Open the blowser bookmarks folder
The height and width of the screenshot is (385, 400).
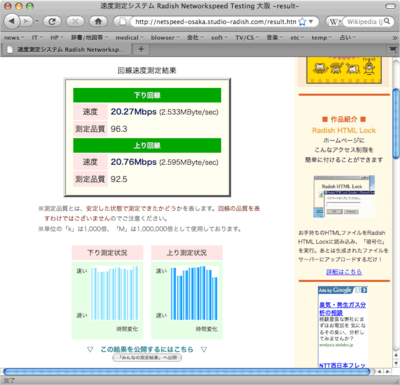pyautogui.click(x=165, y=38)
